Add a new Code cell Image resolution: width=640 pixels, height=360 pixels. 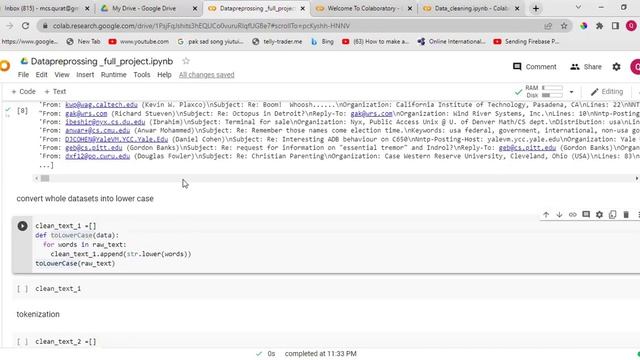pyautogui.click(x=23, y=91)
